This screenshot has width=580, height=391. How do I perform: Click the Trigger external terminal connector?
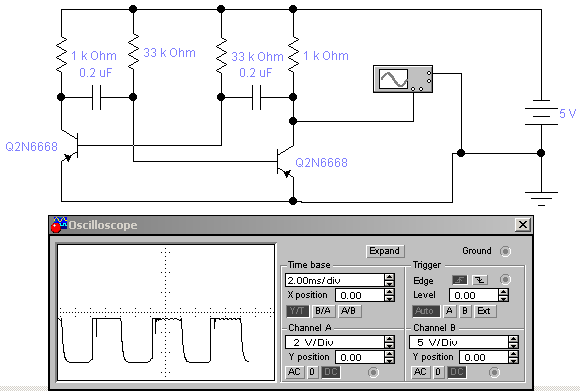(x=505, y=279)
